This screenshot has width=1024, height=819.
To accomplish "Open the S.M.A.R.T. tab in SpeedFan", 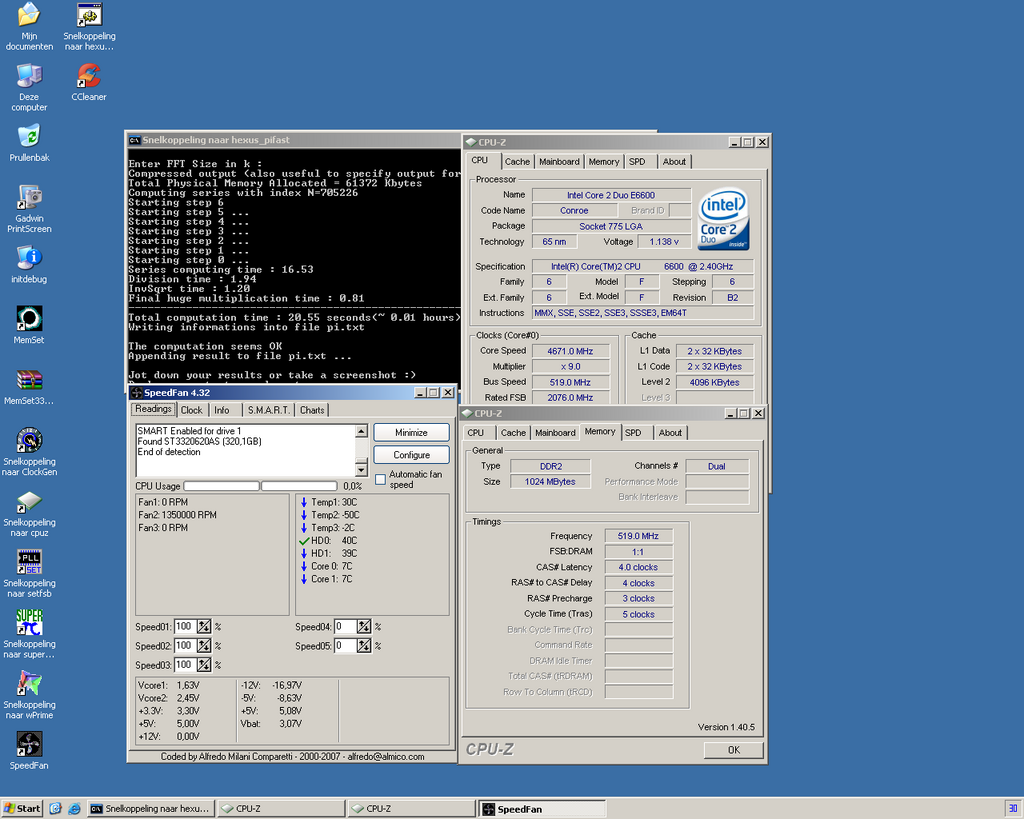I will click(268, 410).
